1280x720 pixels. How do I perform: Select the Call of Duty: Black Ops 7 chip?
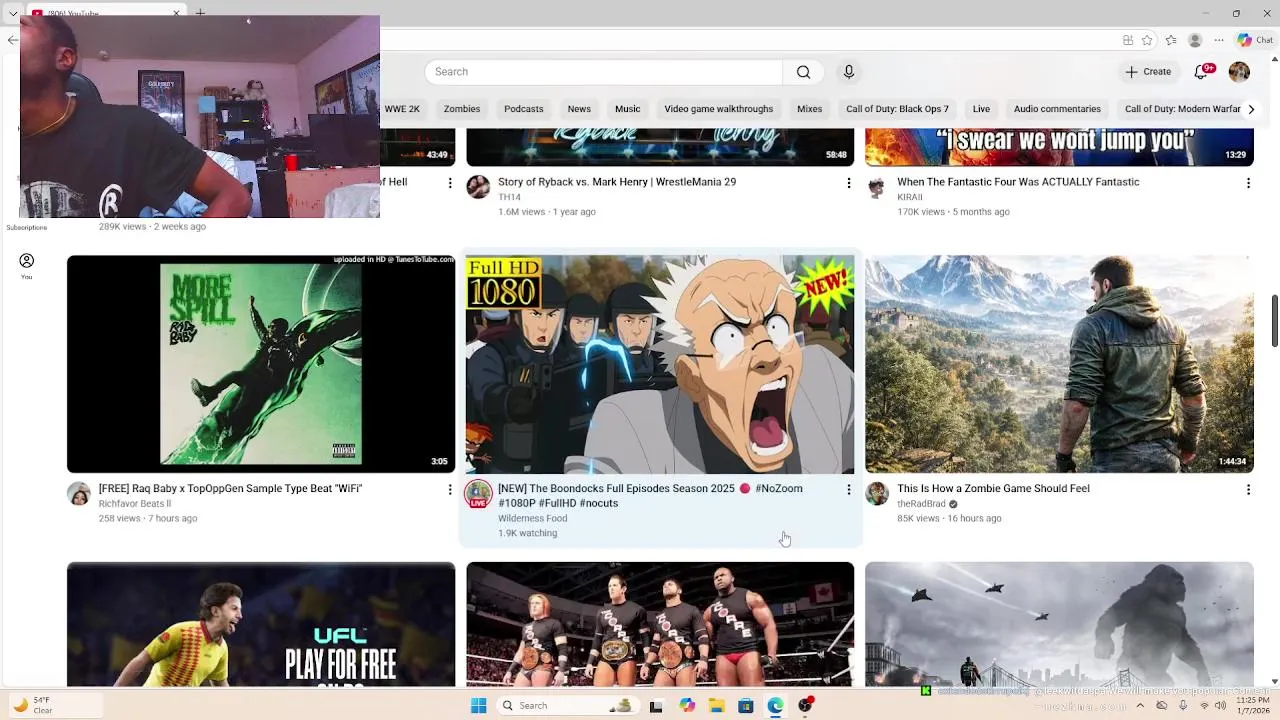point(897,109)
